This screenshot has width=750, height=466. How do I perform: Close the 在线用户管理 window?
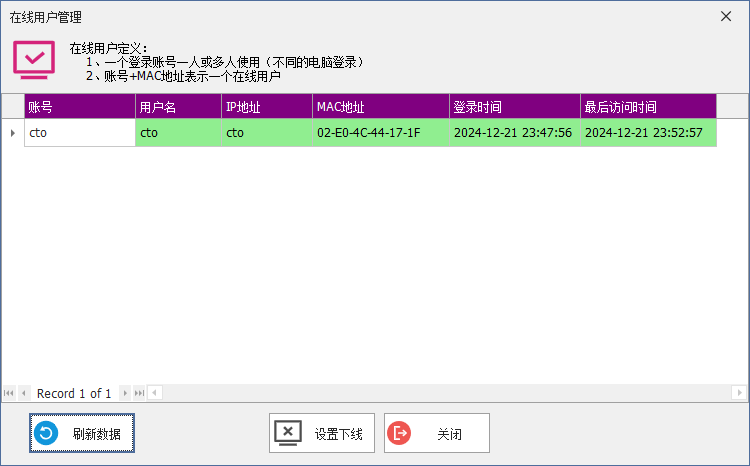point(726,16)
